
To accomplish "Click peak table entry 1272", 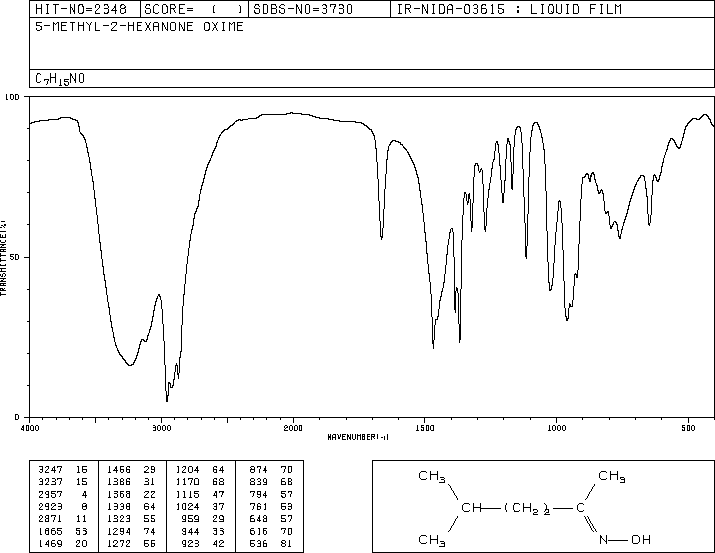I will (119, 543).
